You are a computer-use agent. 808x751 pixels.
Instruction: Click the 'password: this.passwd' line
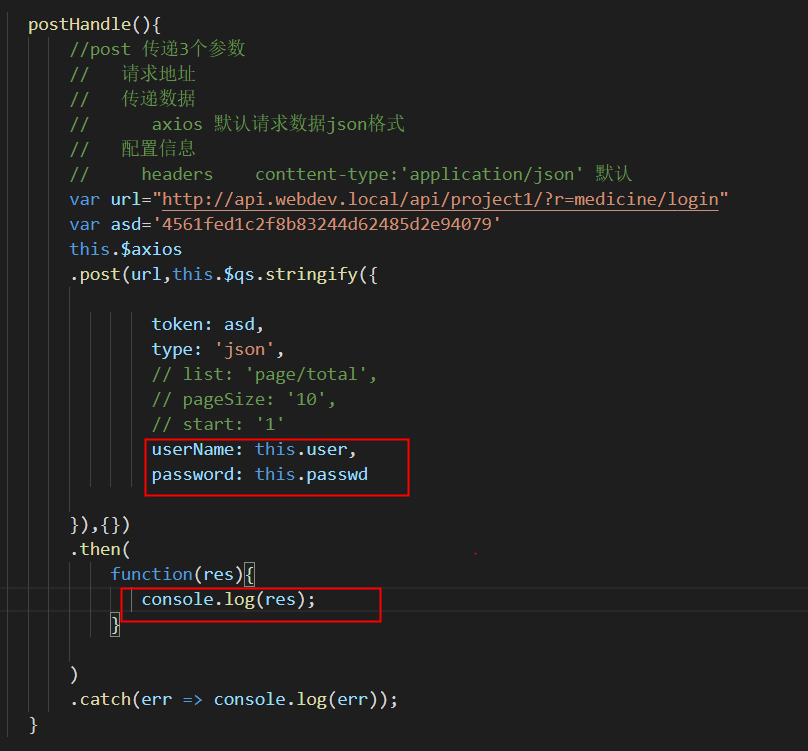point(260,475)
